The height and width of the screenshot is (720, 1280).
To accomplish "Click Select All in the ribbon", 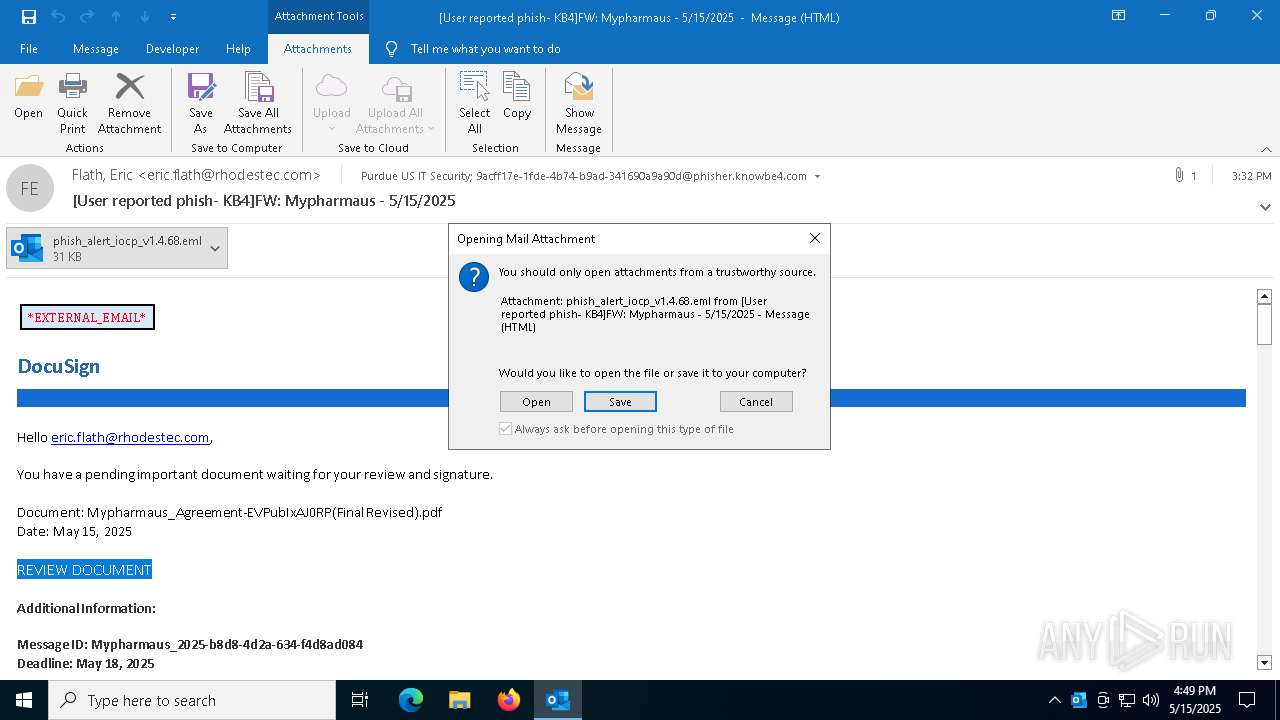I will [475, 104].
